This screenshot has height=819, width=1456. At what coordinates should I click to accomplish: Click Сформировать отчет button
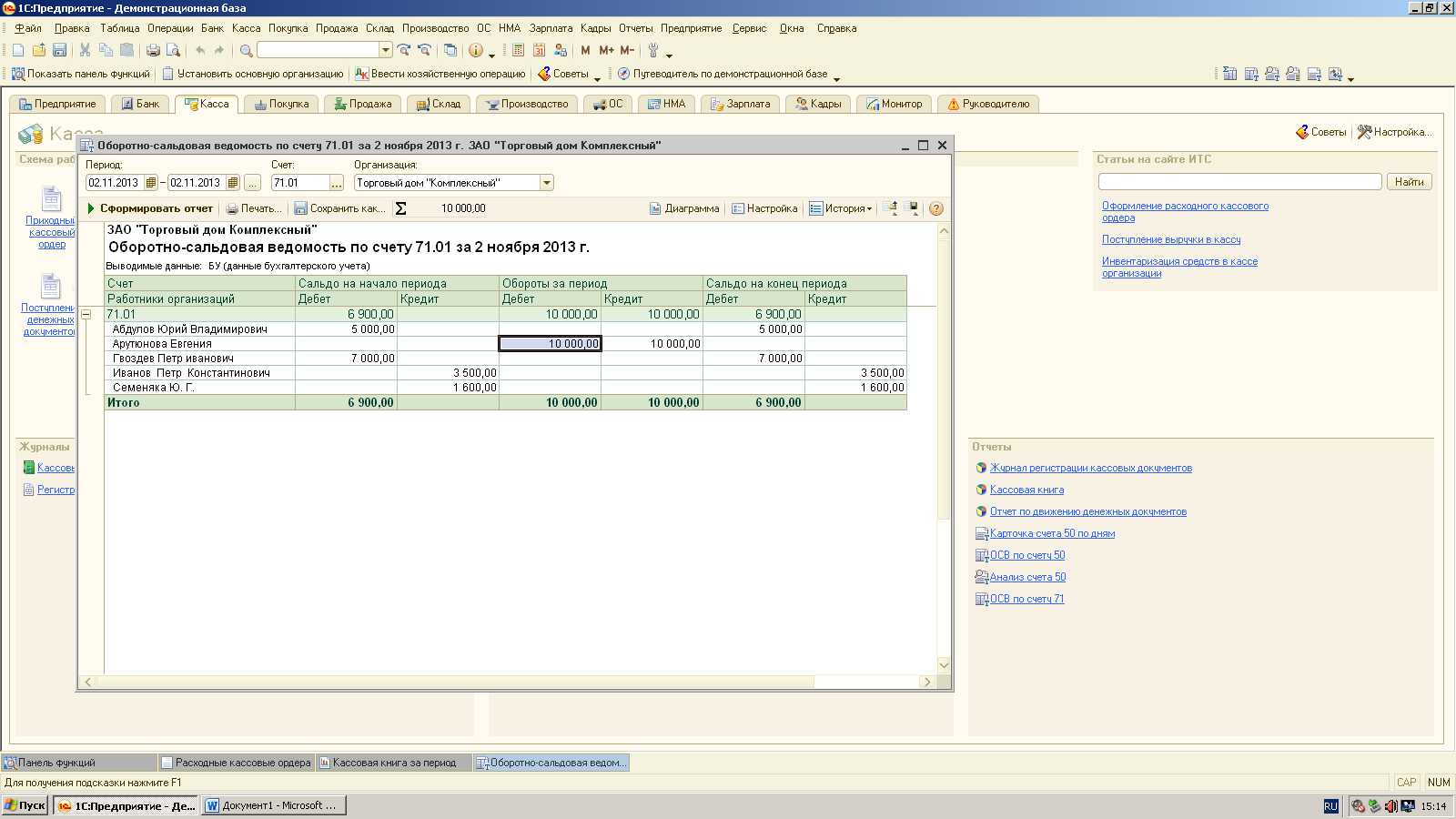(x=150, y=208)
